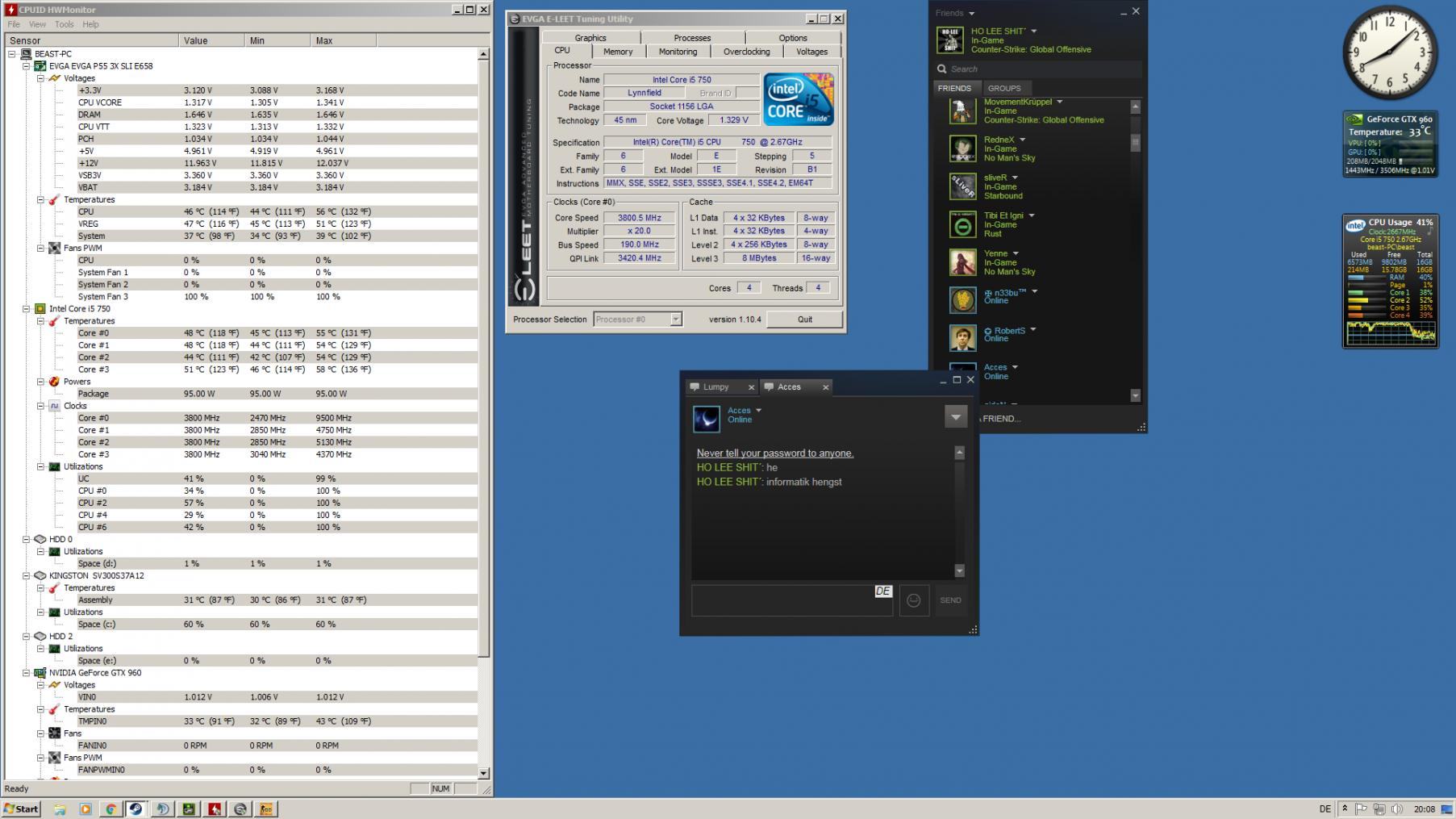Click the emoticon smiley button in chat
1456x819 pixels.
(913, 600)
